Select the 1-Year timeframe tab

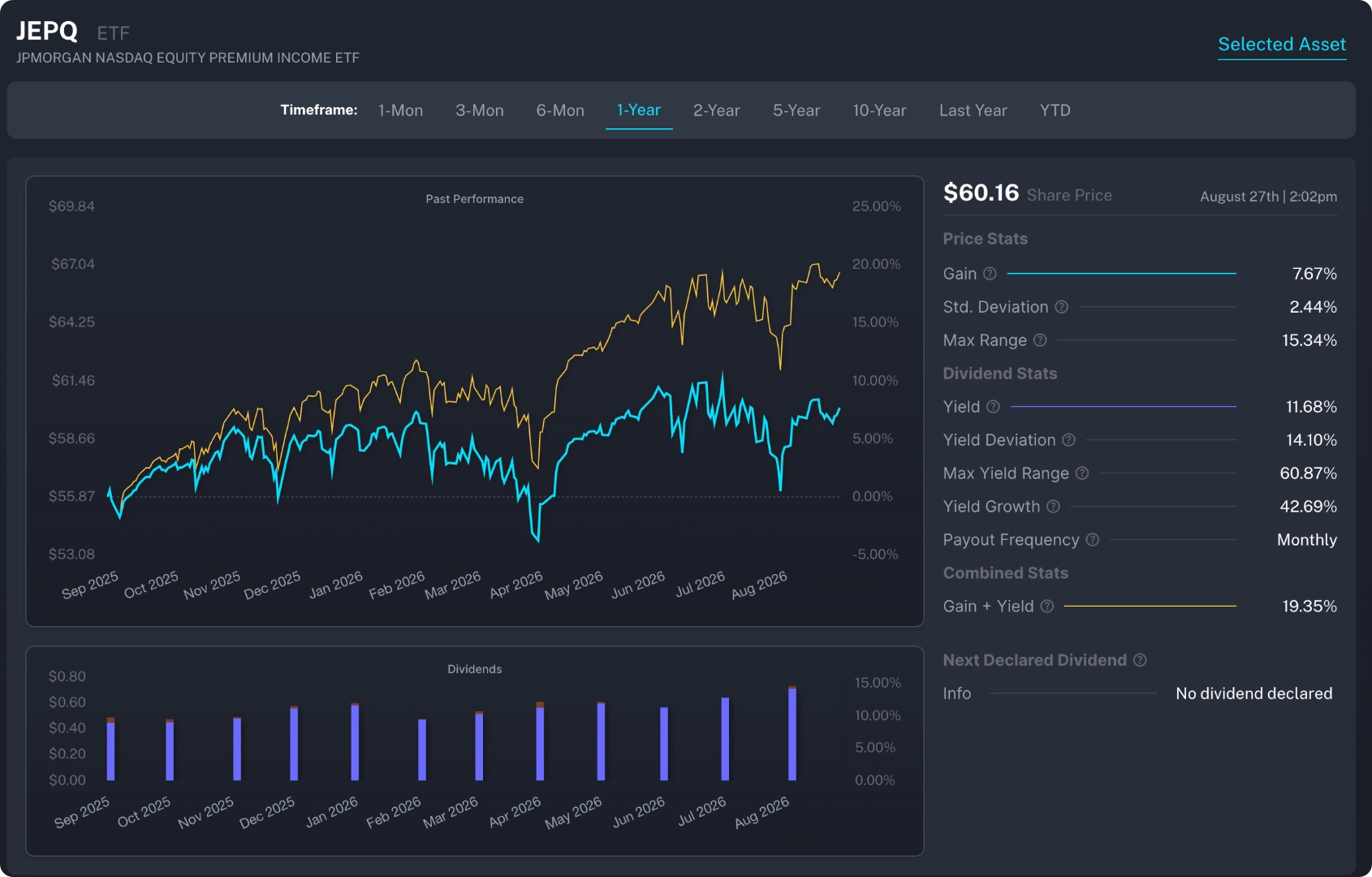639,110
